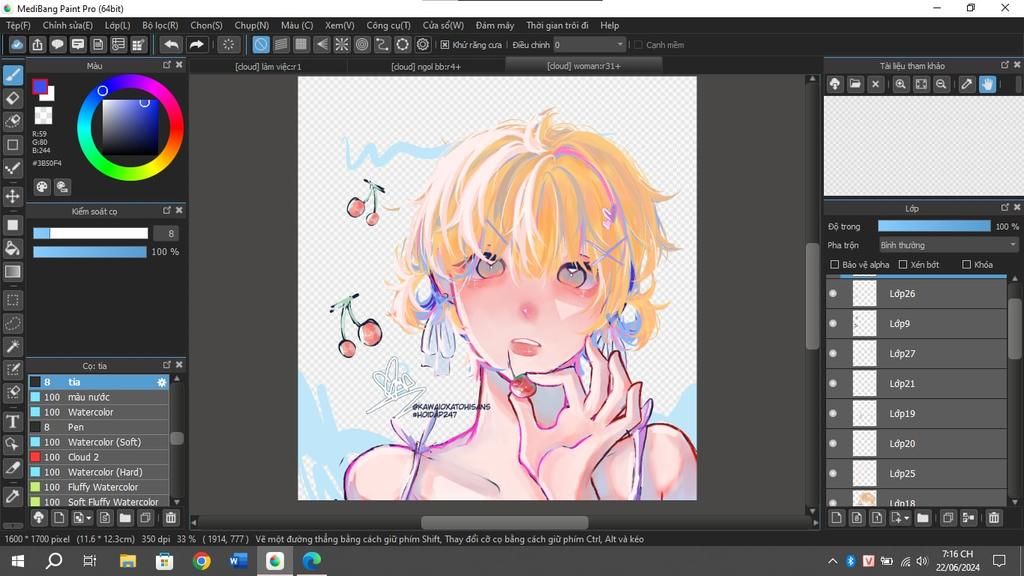Delete layer using trash icon
The image size is (1024, 576).
pyautogui.click(x=994, y=518)
